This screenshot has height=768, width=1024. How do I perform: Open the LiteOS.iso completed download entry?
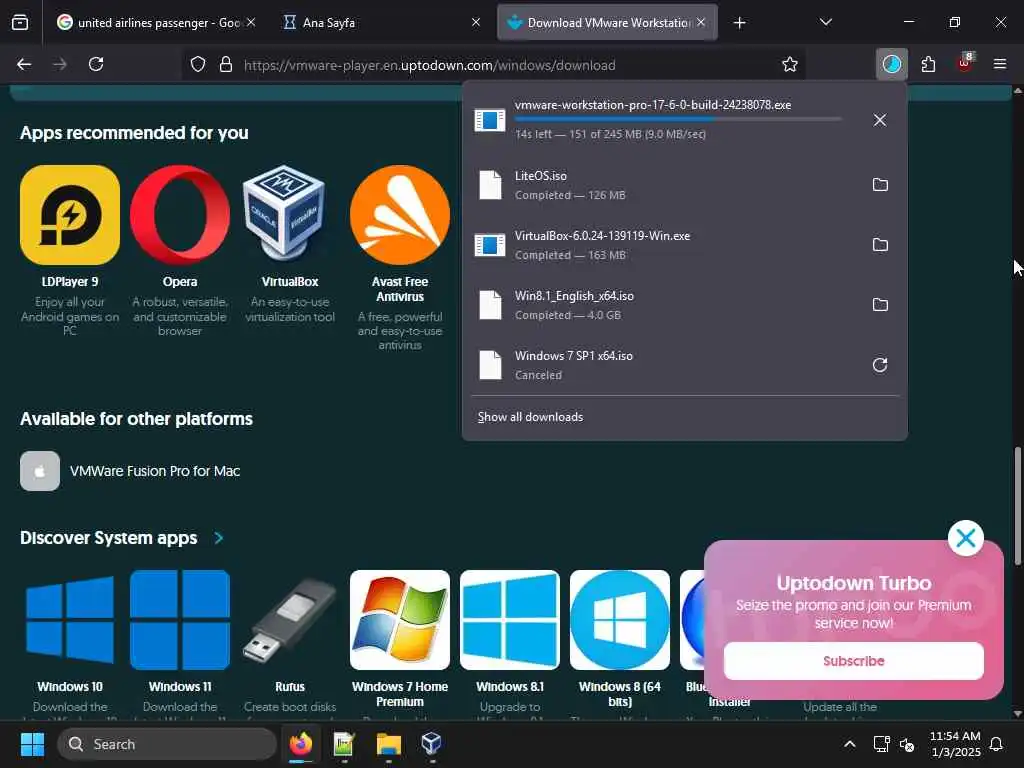click(x=684, y=185)
